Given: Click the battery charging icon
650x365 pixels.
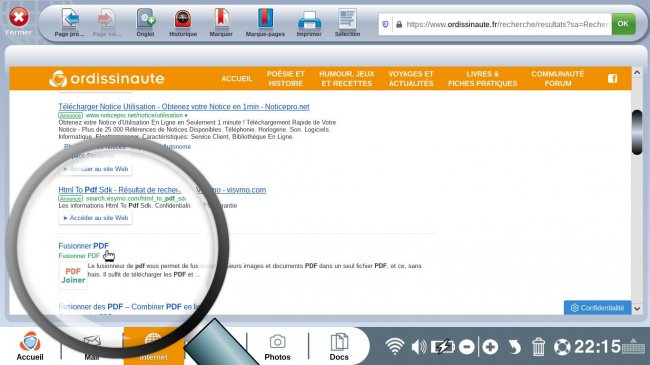Looking at the screenshot, I should pos(443,346).
